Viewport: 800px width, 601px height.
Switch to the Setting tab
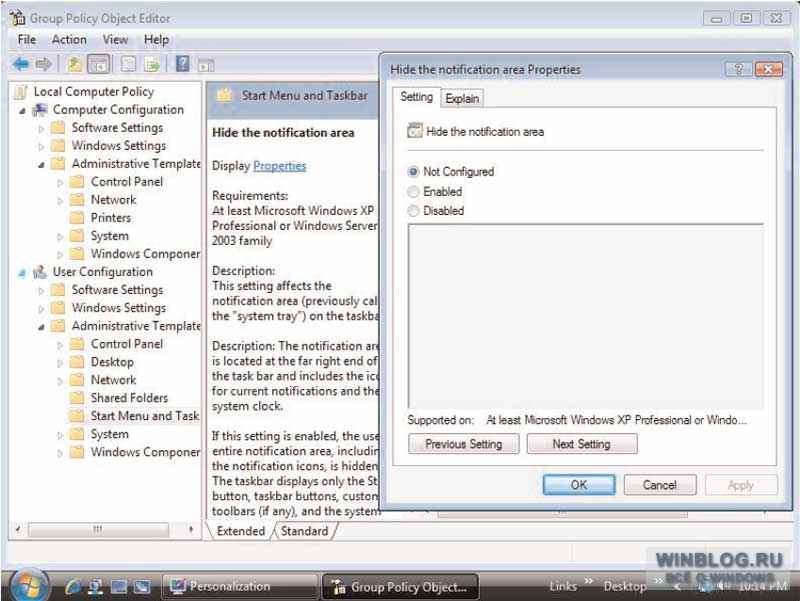tap(416, 97)
